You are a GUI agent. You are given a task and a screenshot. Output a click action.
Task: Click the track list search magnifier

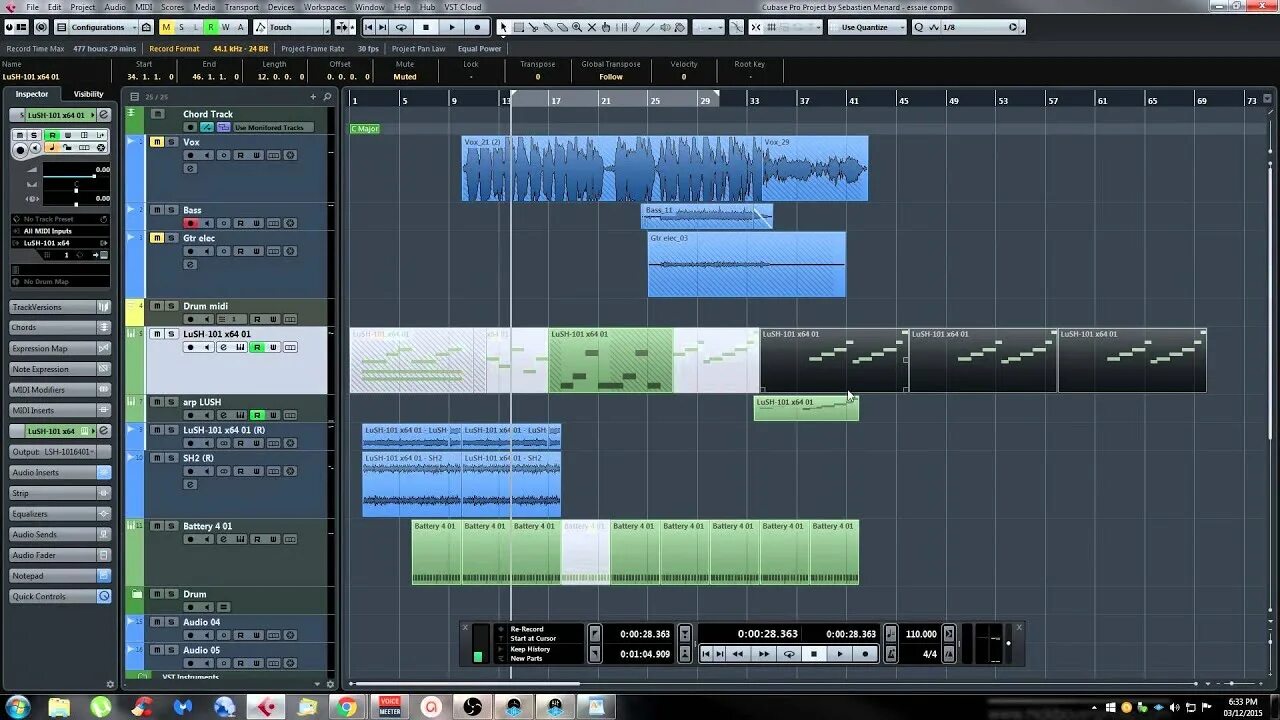(328, 96)
